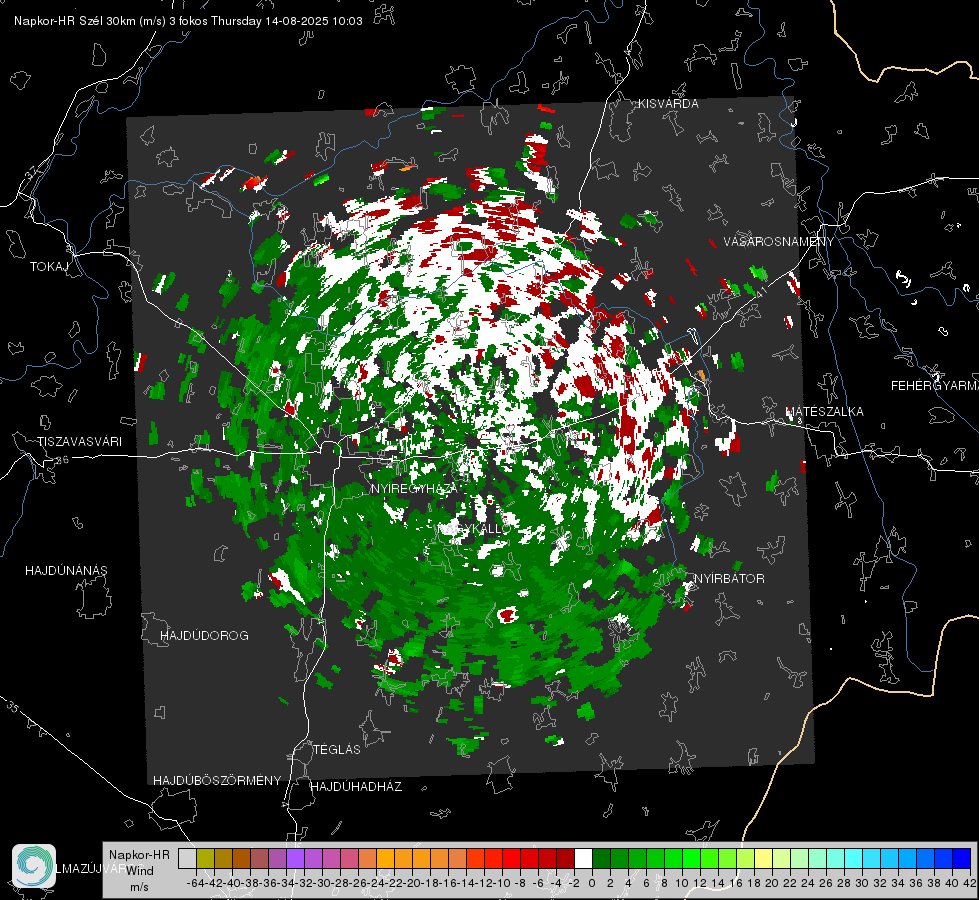
Task: Select the gray swatch left of the -64 label
Action: point(187,858)
